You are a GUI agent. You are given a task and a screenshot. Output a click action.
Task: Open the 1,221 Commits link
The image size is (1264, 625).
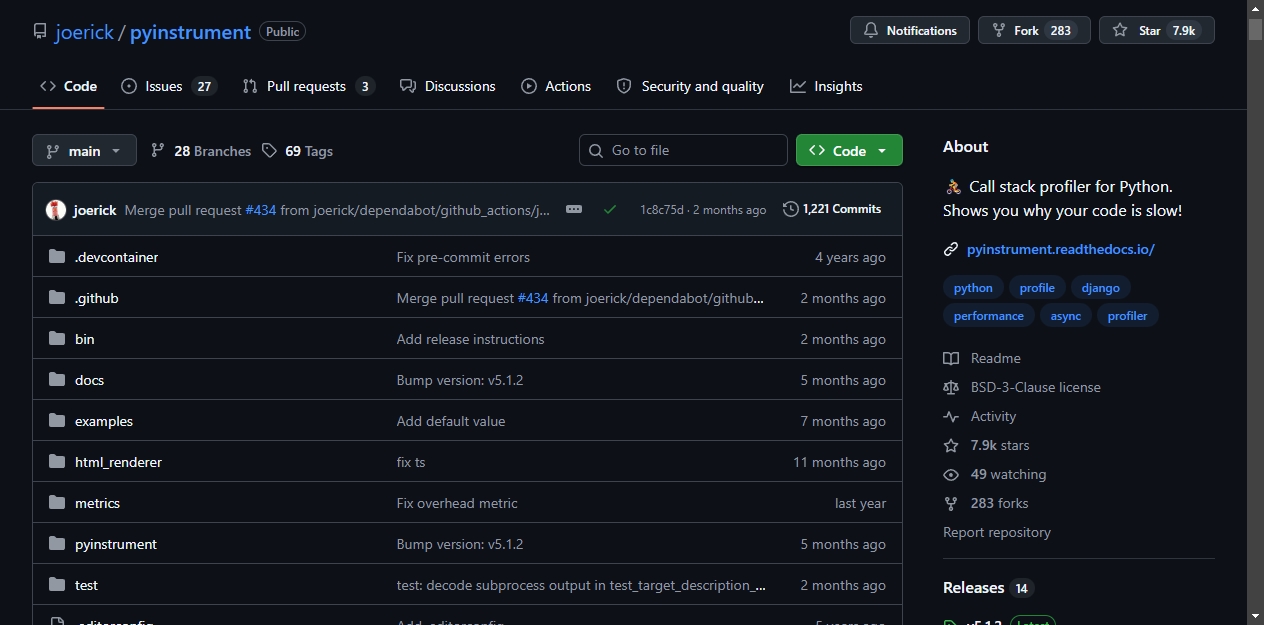[x=832, y=209]
